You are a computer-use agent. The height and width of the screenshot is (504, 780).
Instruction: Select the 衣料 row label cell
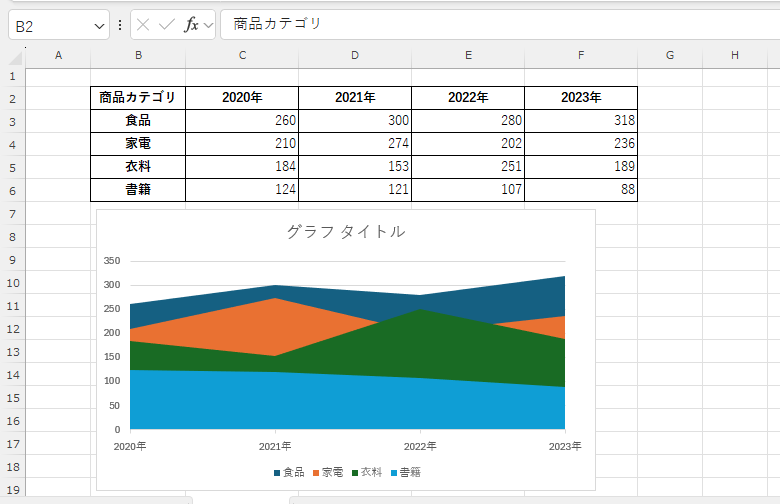tap(138, 167)
